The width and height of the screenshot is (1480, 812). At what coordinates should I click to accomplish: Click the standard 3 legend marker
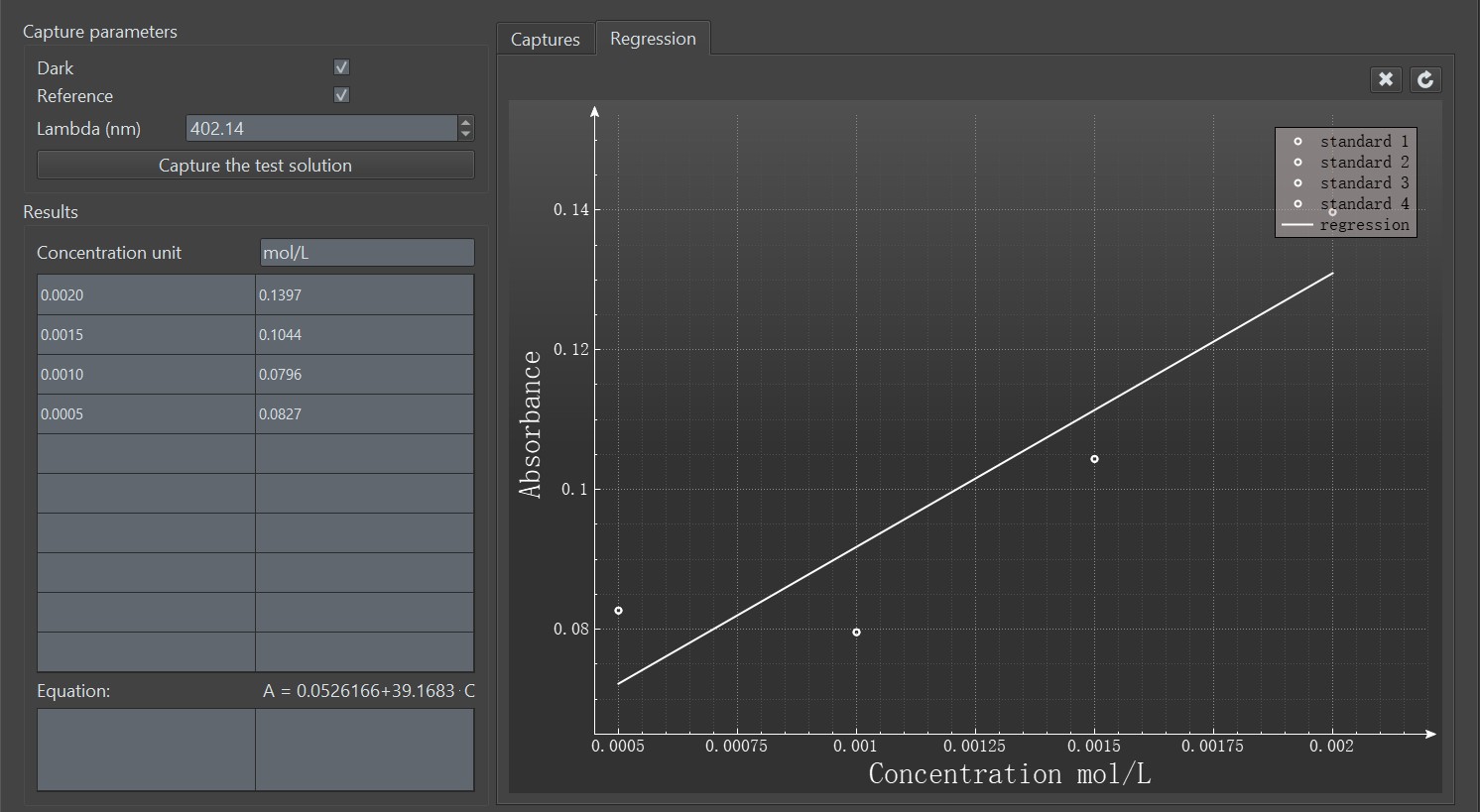point(1297,183)
